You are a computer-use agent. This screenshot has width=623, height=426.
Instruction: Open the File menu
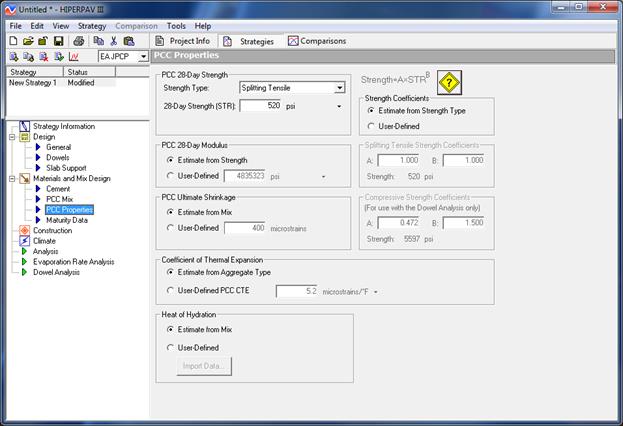(15, 26)
